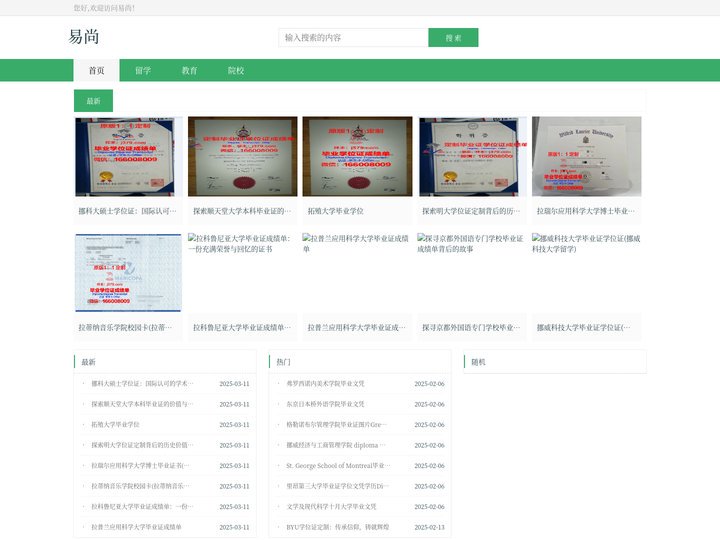Image resolution: width=720 pixels, height=540 pixels.
Task: Open the 探索顺天堂大学 diploma thumbnail
Action: [x=242, y=157]
